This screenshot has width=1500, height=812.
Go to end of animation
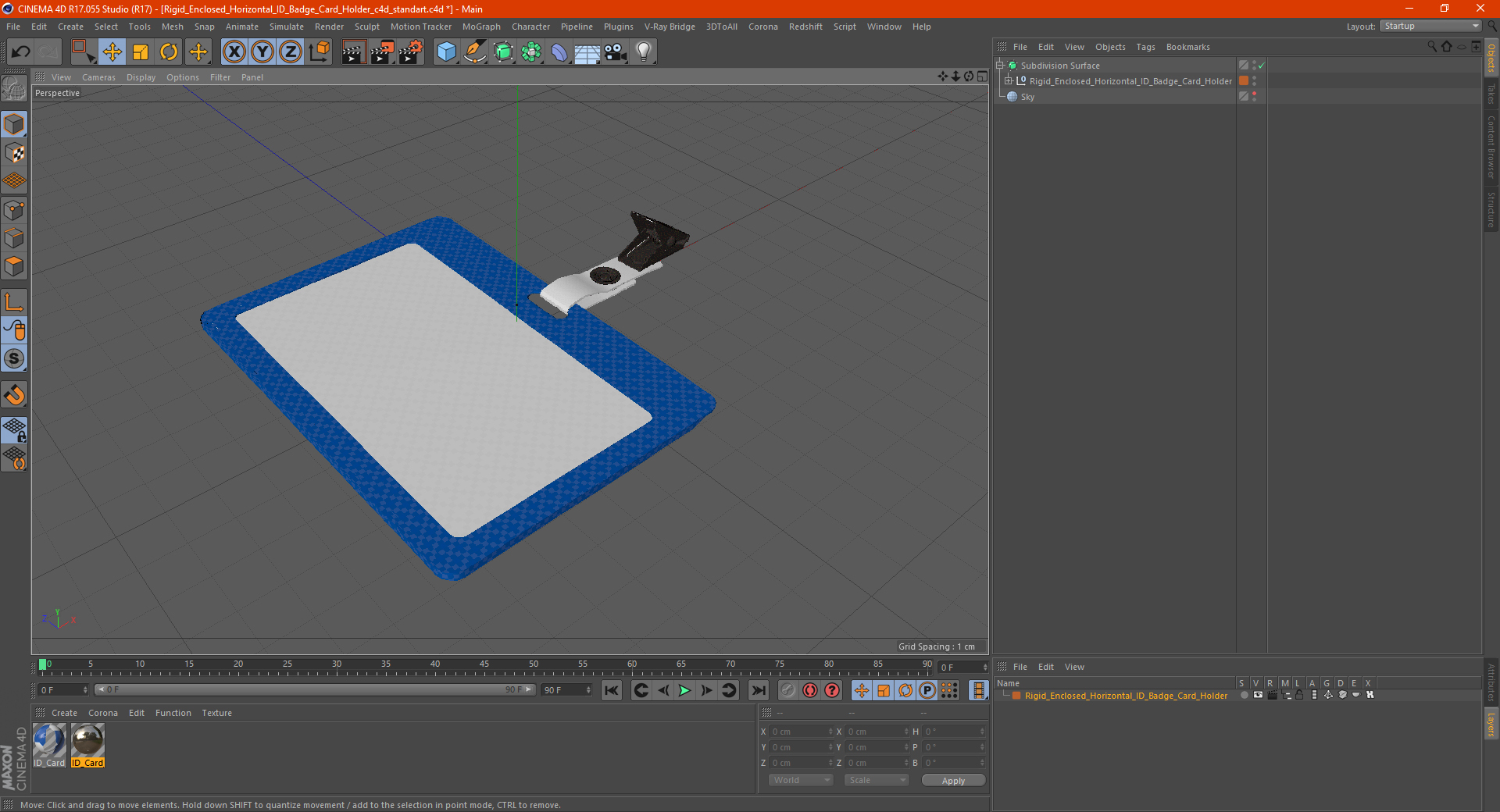click(758, 690)
